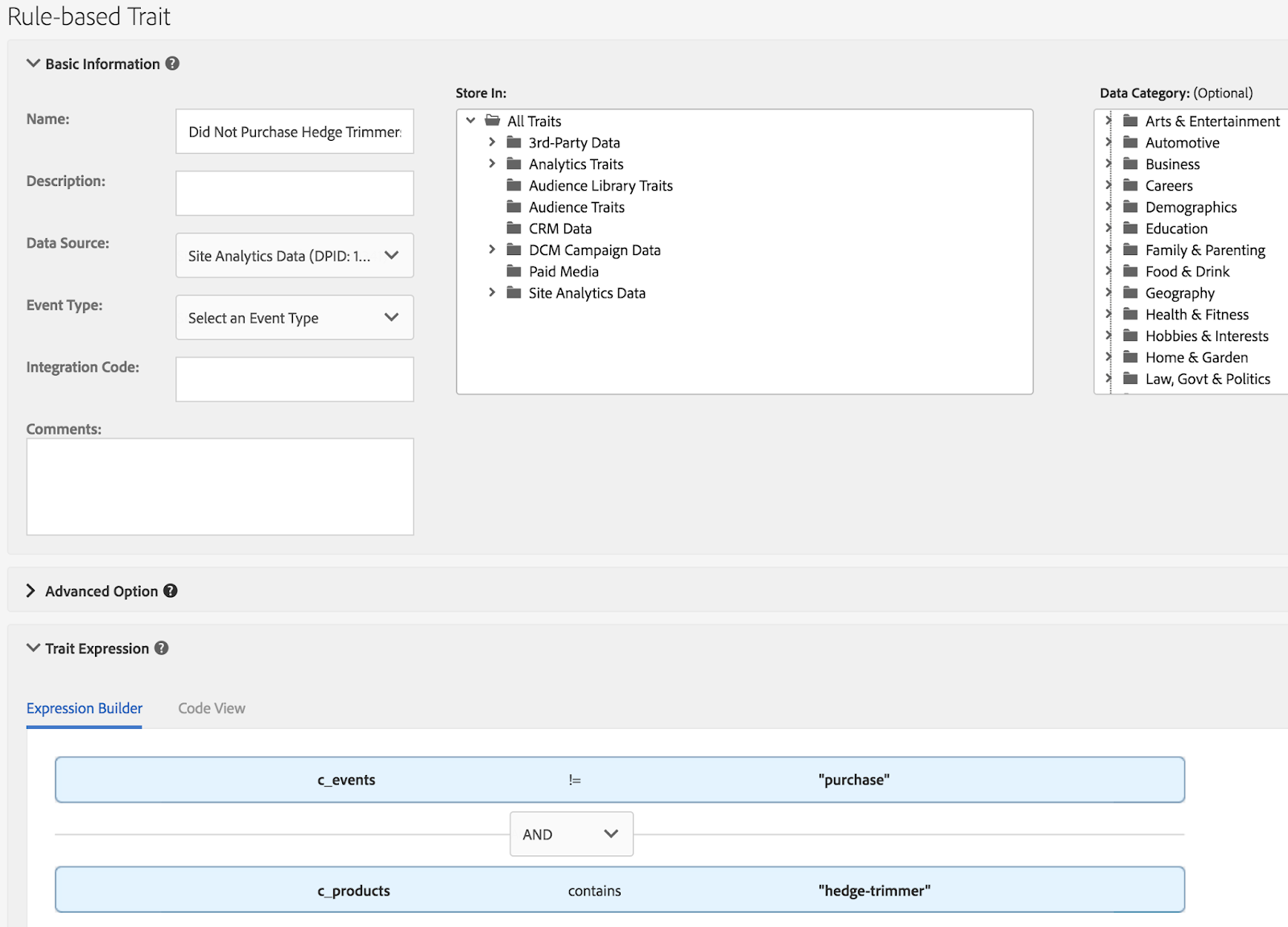Click the Comments text area
Screen dimensions: 1288x927
pos(220,487)
